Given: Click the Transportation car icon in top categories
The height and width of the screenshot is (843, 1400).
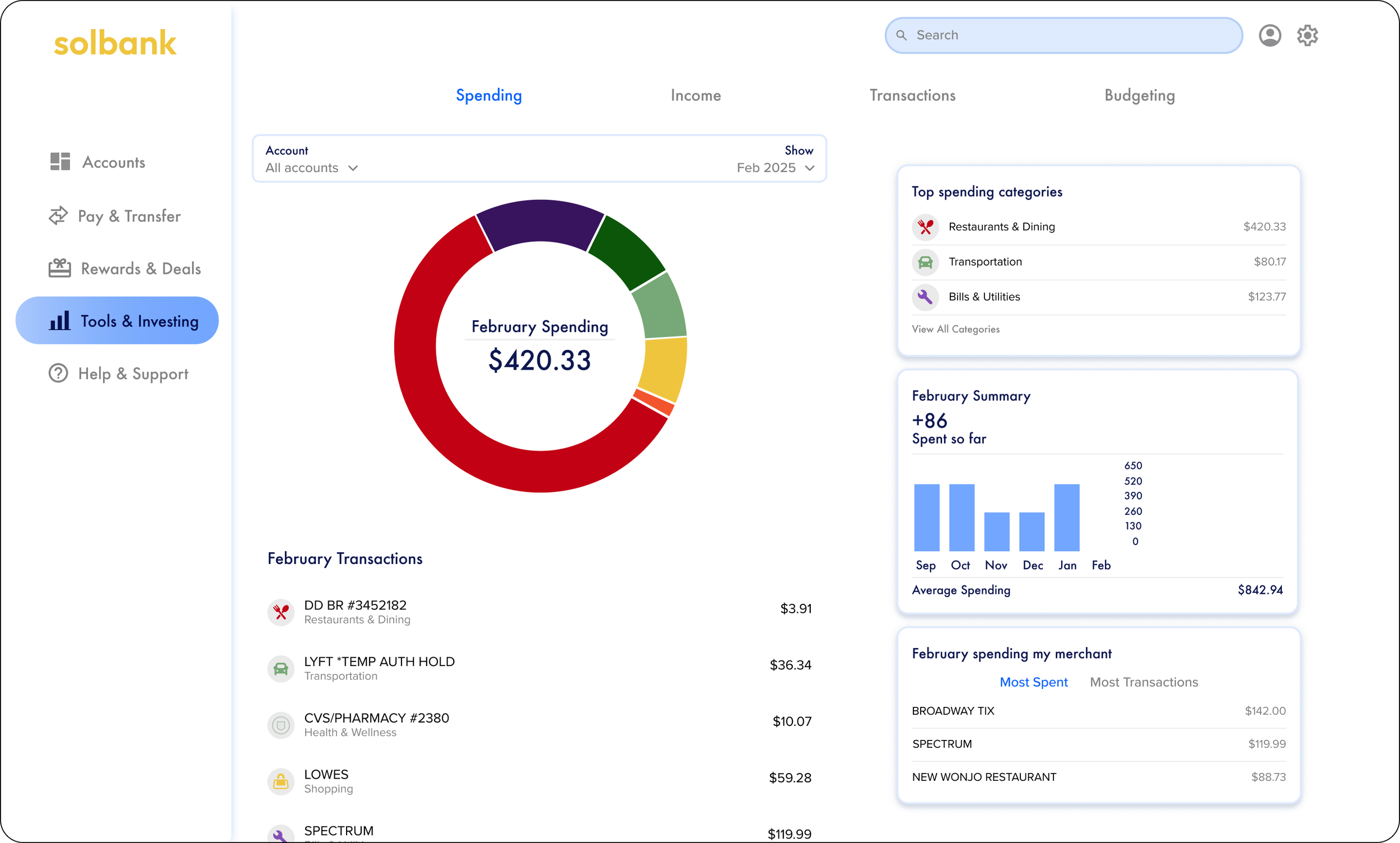Looking at the screenshot, I should [925, 262].
